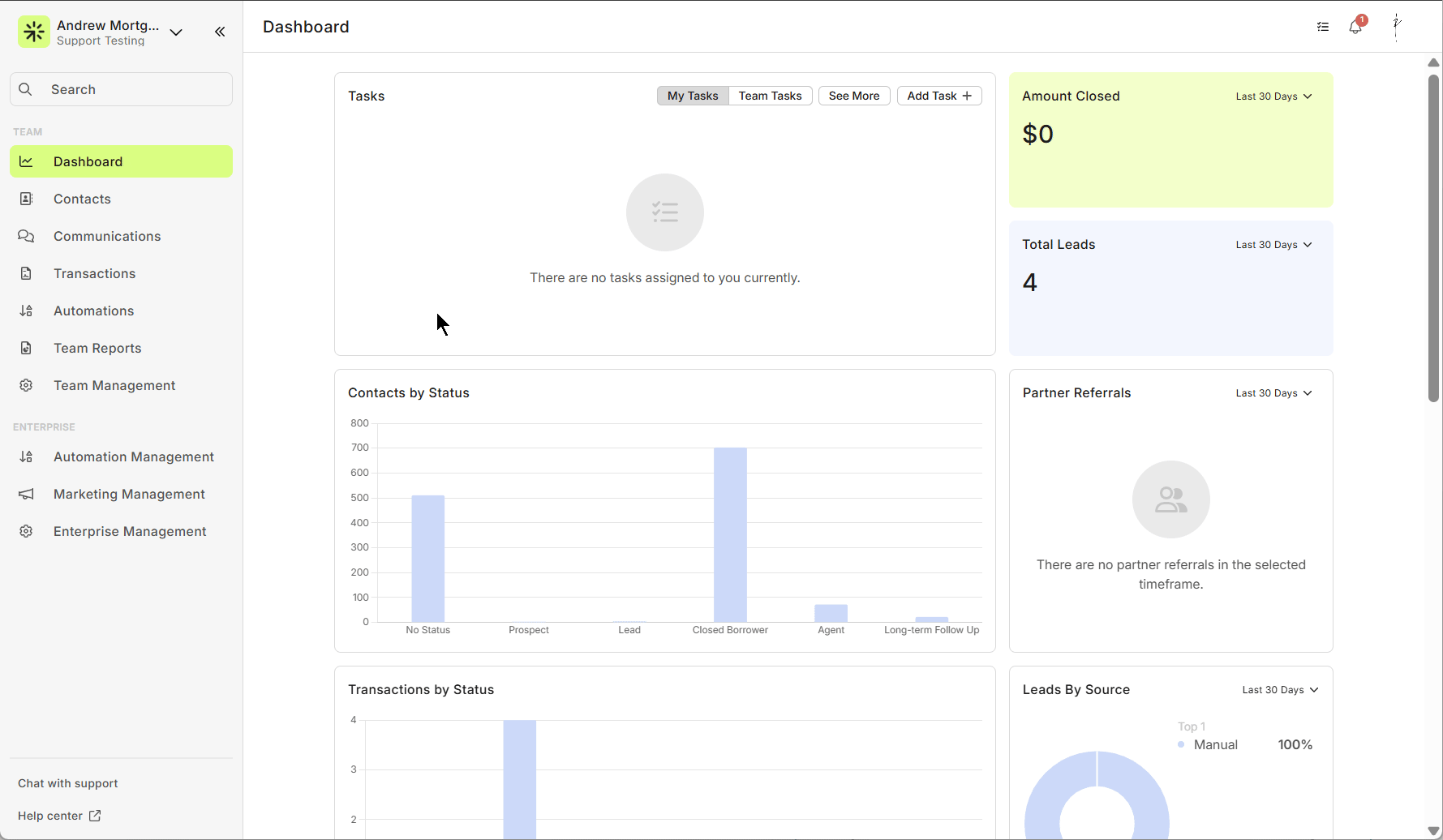Screen dimensions: 1443x840
Task: Click the Contacts icon in sidebar
Action: click(26, 199)
